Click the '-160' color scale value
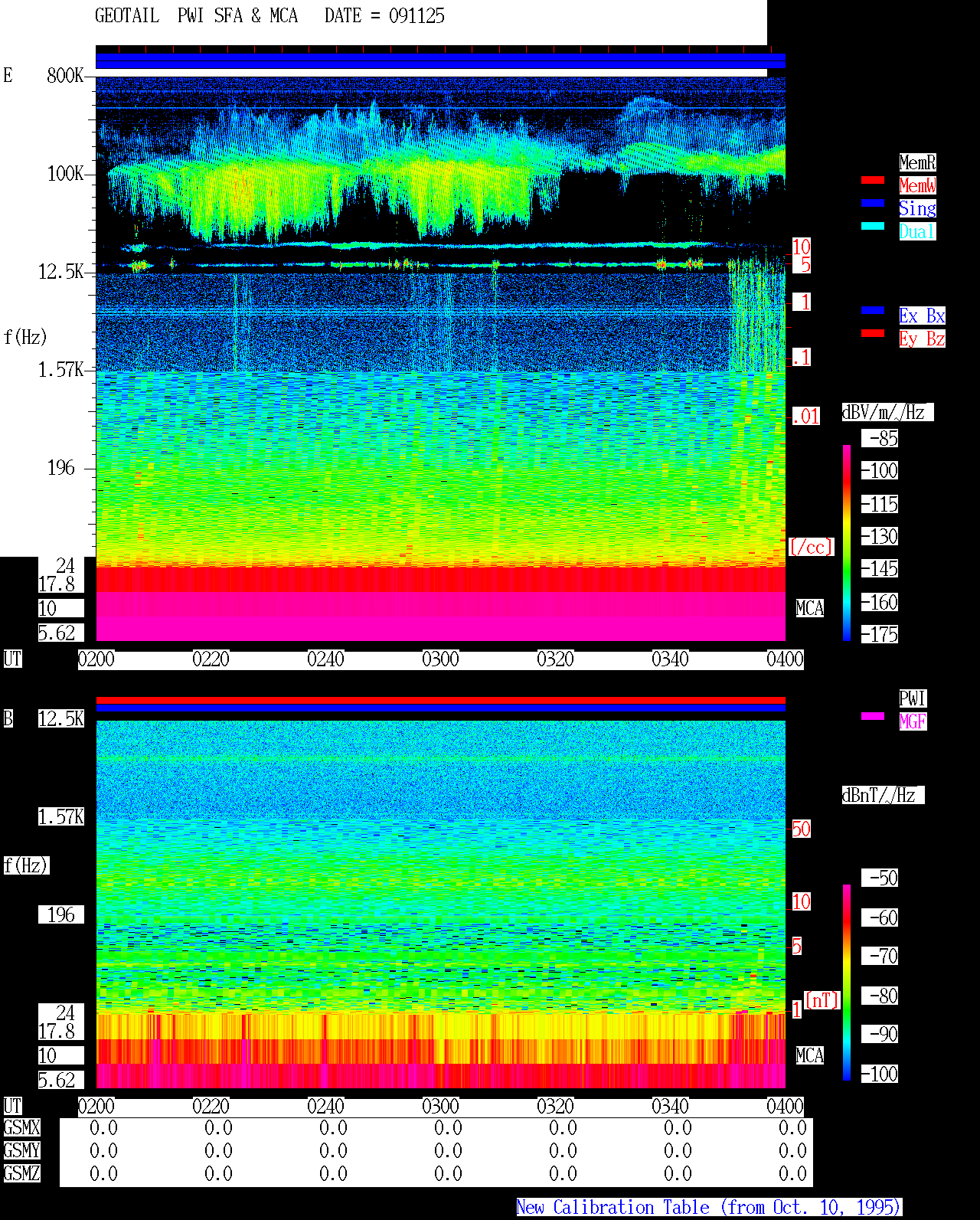The width and height of the screenshot is (980, 1220). (880, 602)
